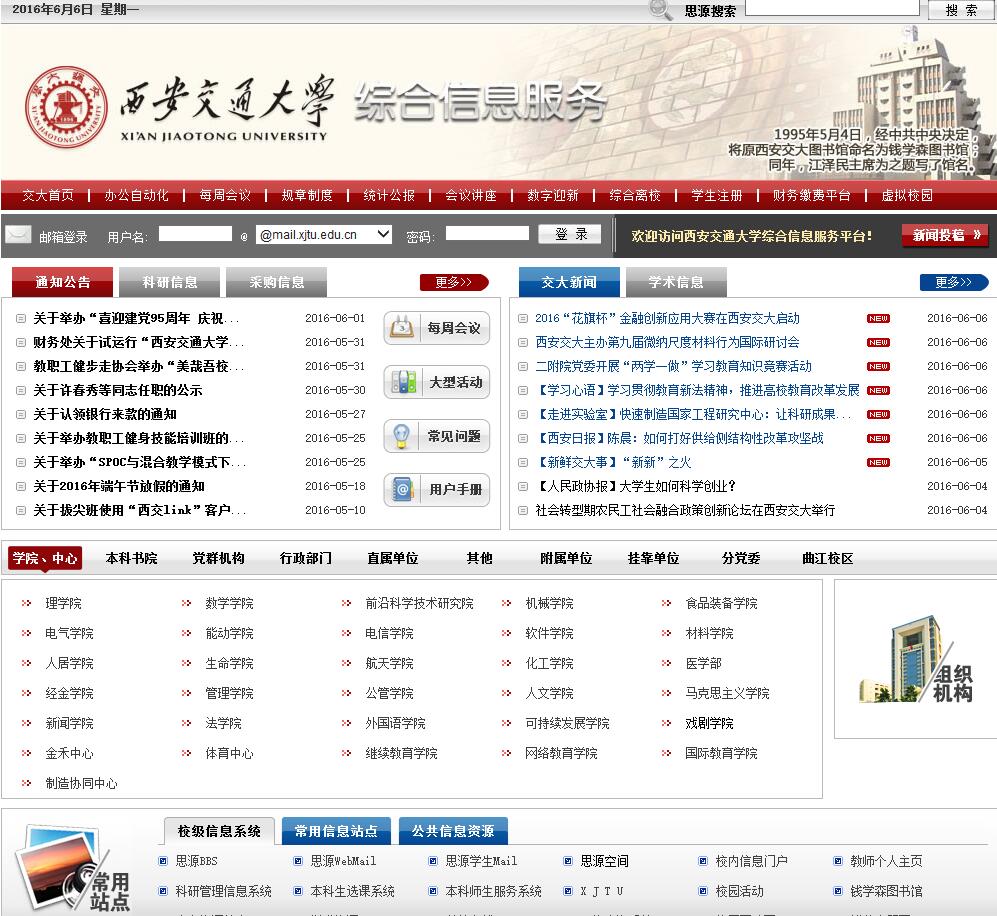Click the red arrow icon before 外国语学院

pos(347,723)
